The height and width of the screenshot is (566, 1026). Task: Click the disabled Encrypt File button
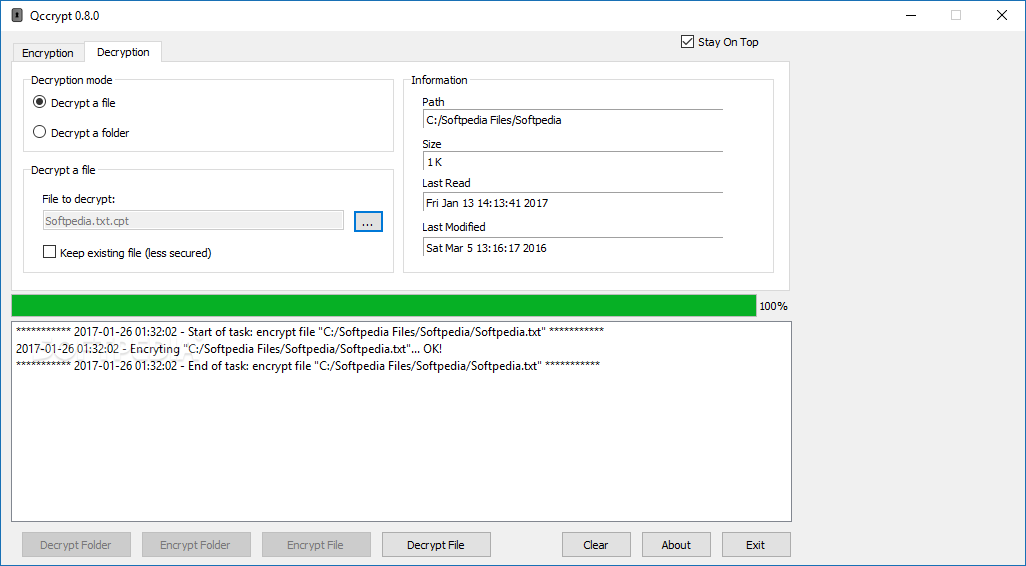coord(315,544)
